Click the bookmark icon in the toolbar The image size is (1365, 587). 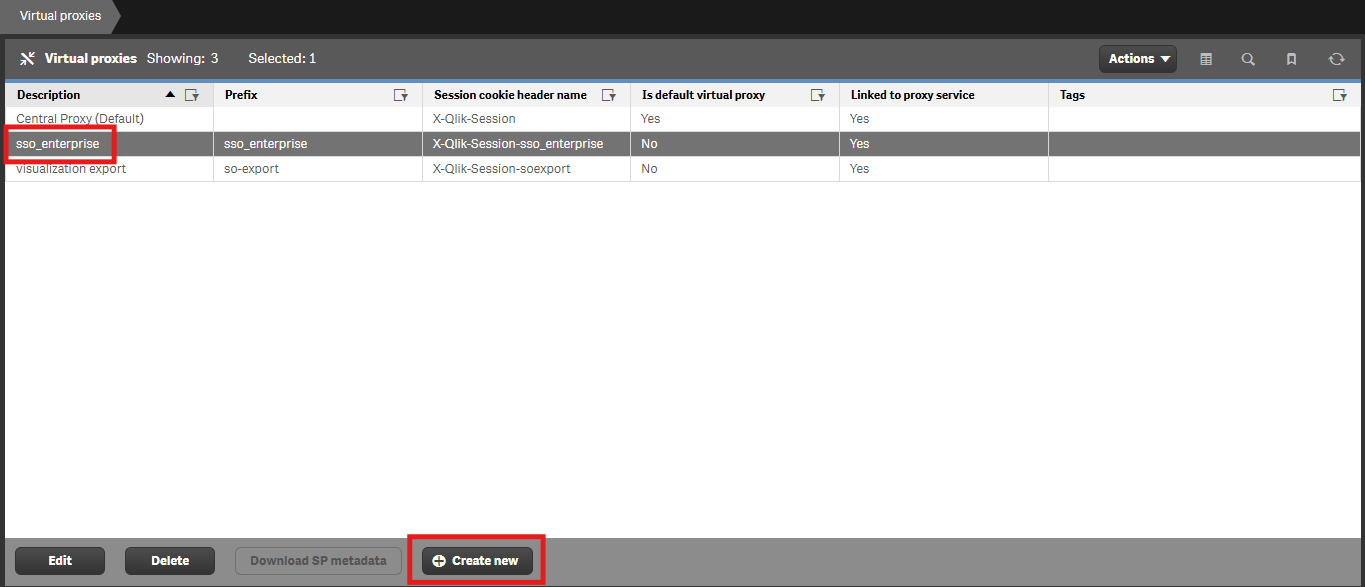[1291, 59]
